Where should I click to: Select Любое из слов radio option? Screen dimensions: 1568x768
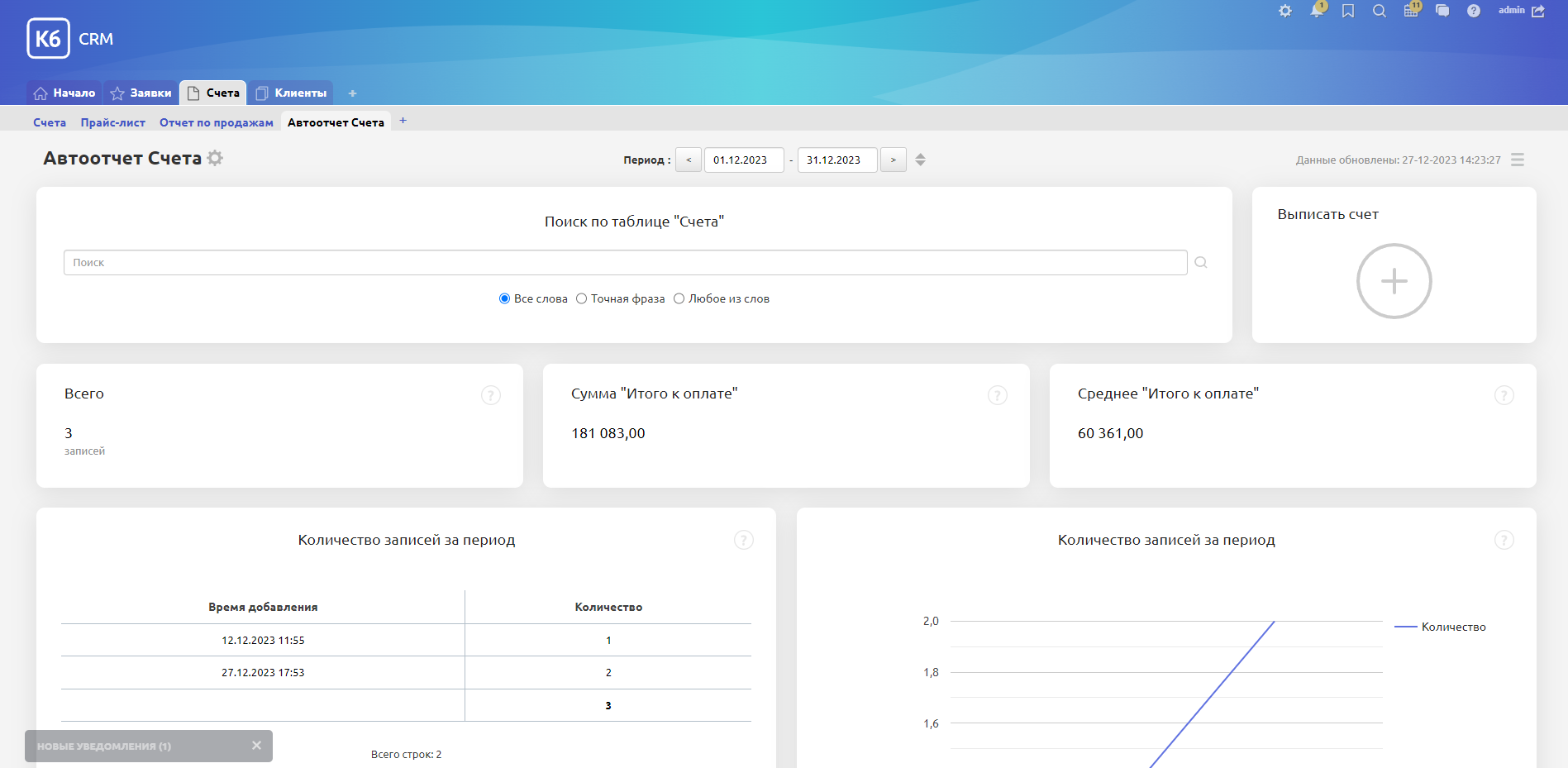pyautogui.click(x=679, y=298)
